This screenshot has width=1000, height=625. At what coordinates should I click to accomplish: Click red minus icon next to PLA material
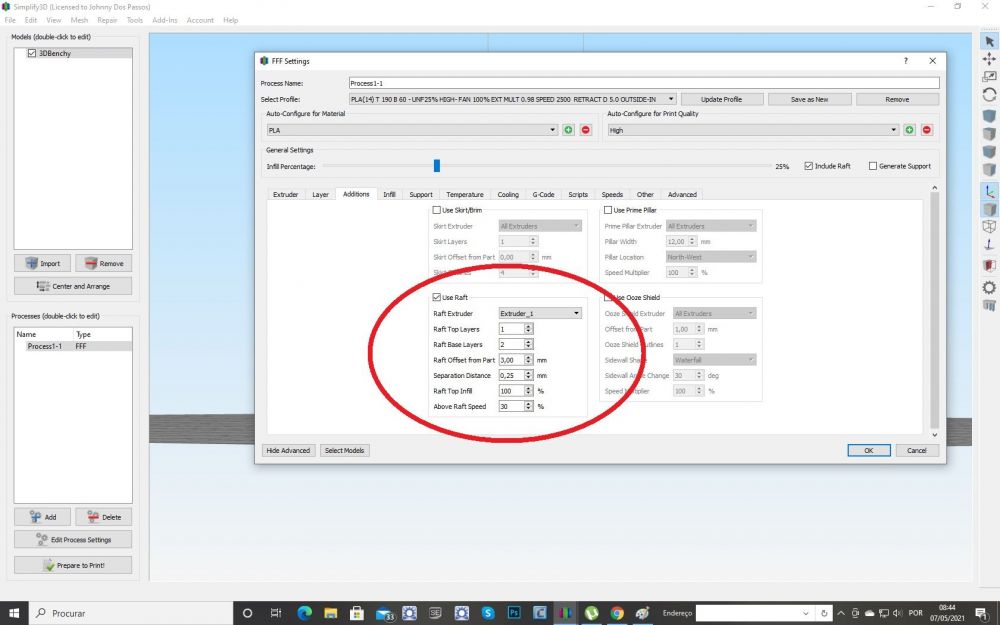[x=585, y=130]
